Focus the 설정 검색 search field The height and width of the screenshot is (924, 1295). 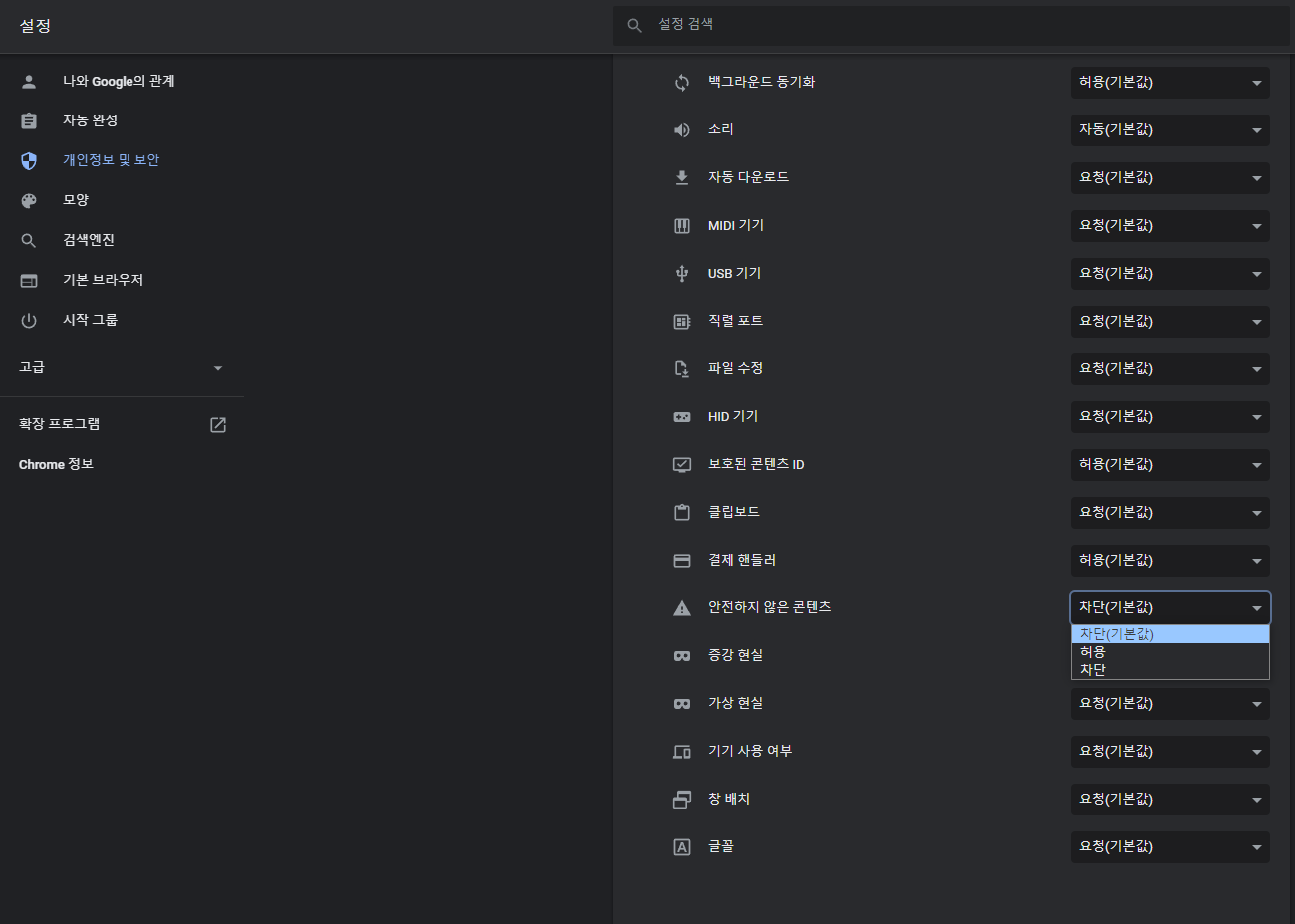pyautogui.click(x=951, y=25)
